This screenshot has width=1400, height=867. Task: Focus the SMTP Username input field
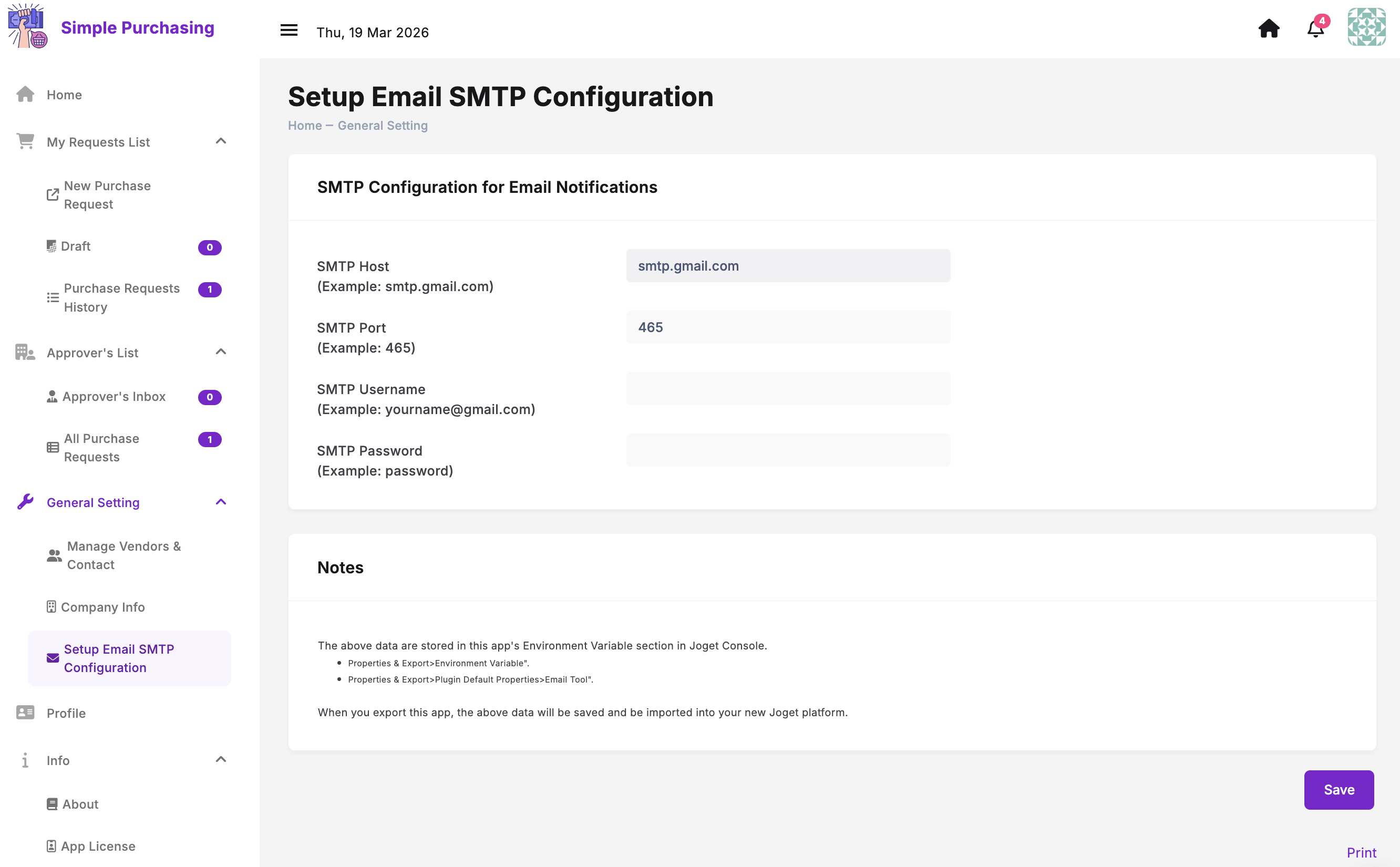[x=788, y=389]
